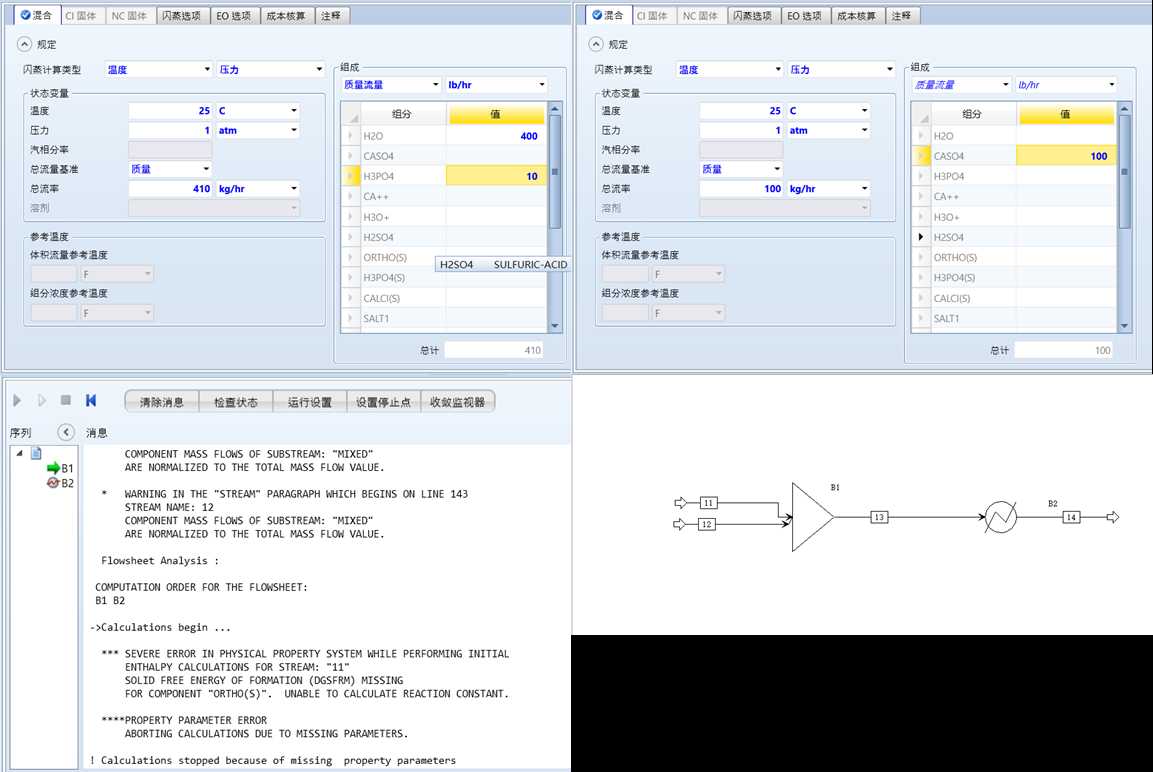Switch to 闪蒸选项 tab in left panel
Screen dimensions: 1153x772
183,16
